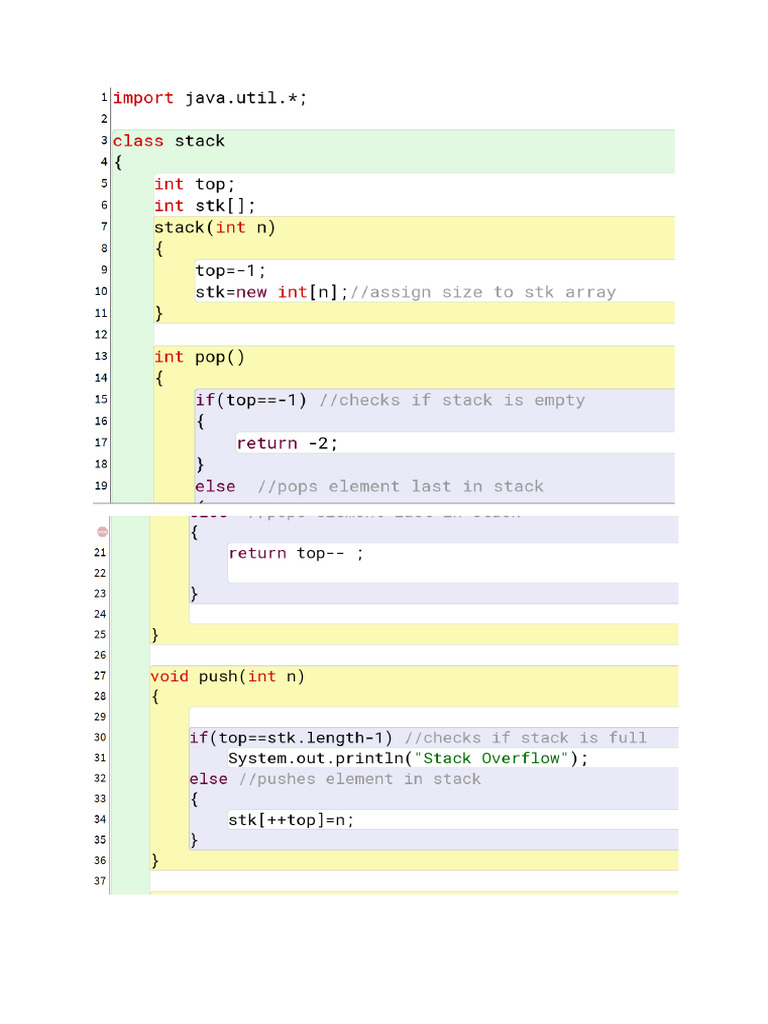768x1024 pixels.
Task: Click 'top=-1;' statement in constructor
Action: coord(231,270)
